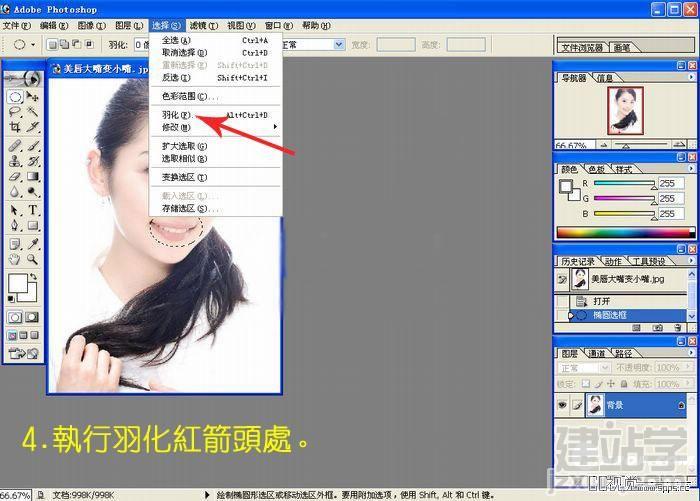Screen dimensions: 700x501
Task: Open status bar info arrow menu
Action: (x=207, y=495)
